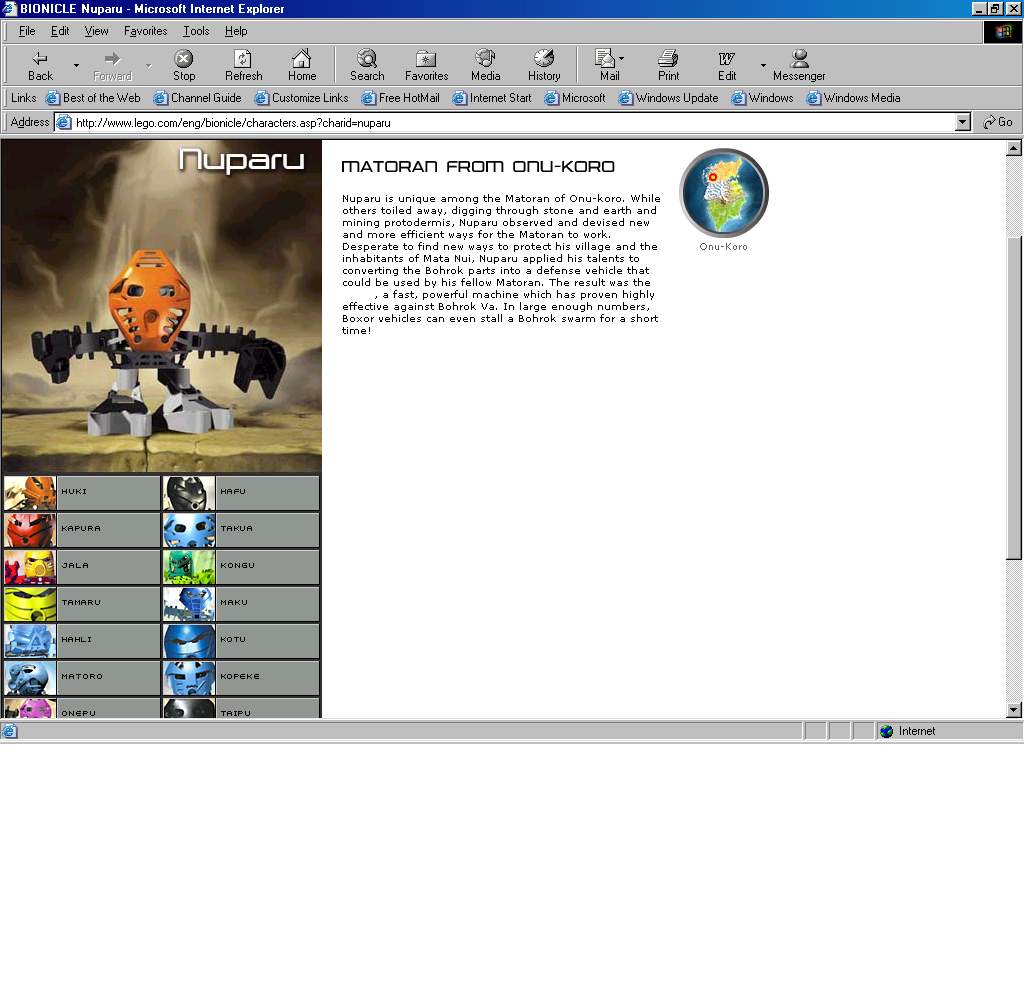The height and width of the screenshot is (1000, 1024).
Task: Select Takua character mask icon
Action: pos(189,530)
